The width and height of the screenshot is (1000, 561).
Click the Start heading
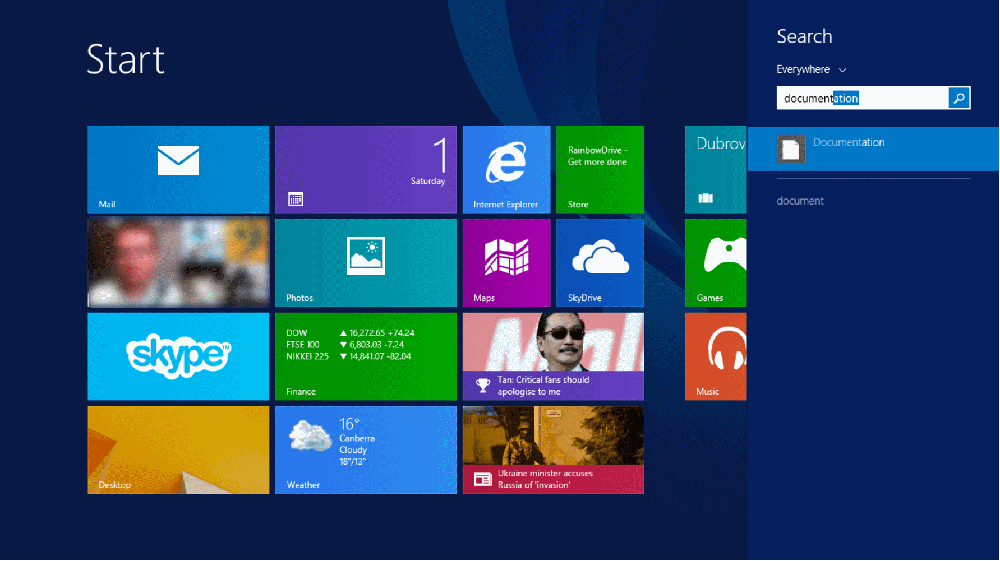point(126,59)
